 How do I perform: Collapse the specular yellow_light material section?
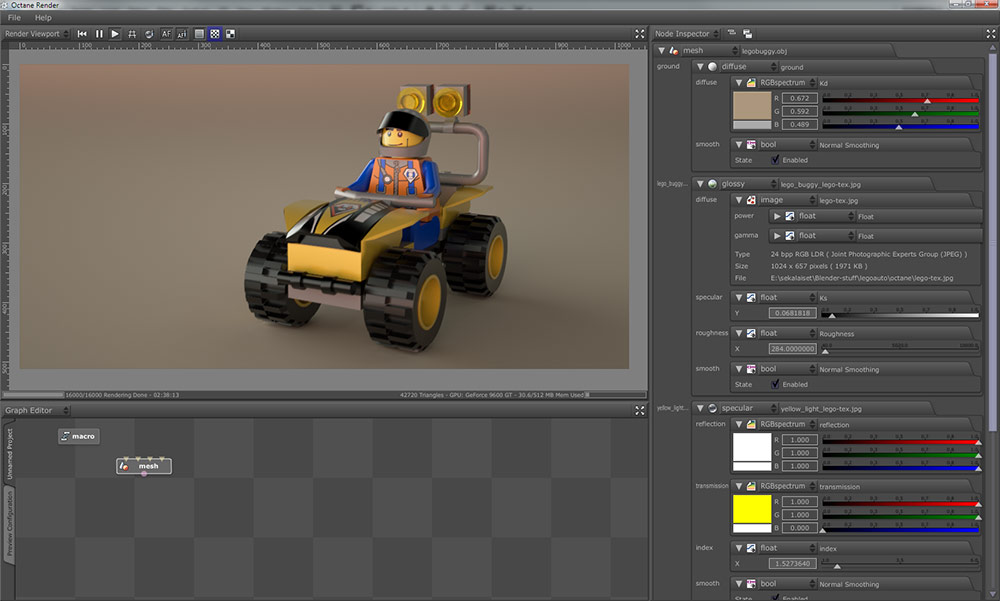coord(700,408)
